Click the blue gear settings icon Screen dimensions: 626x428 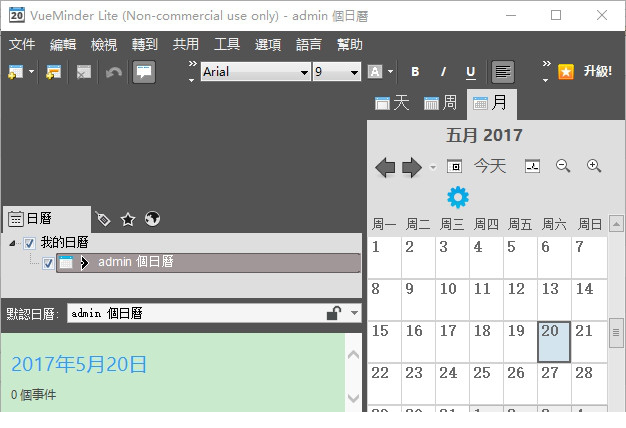[x=458, y=197]
